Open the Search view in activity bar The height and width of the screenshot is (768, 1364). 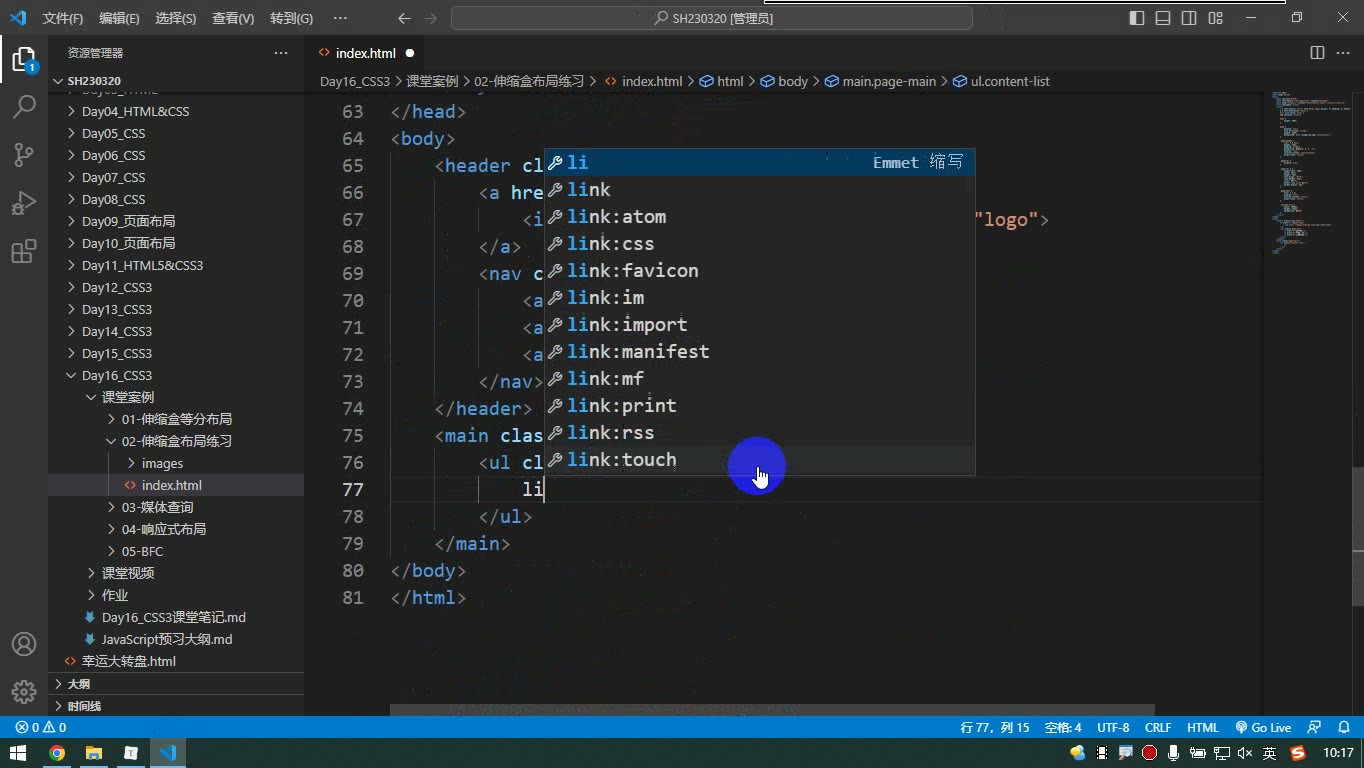(23, 106)
